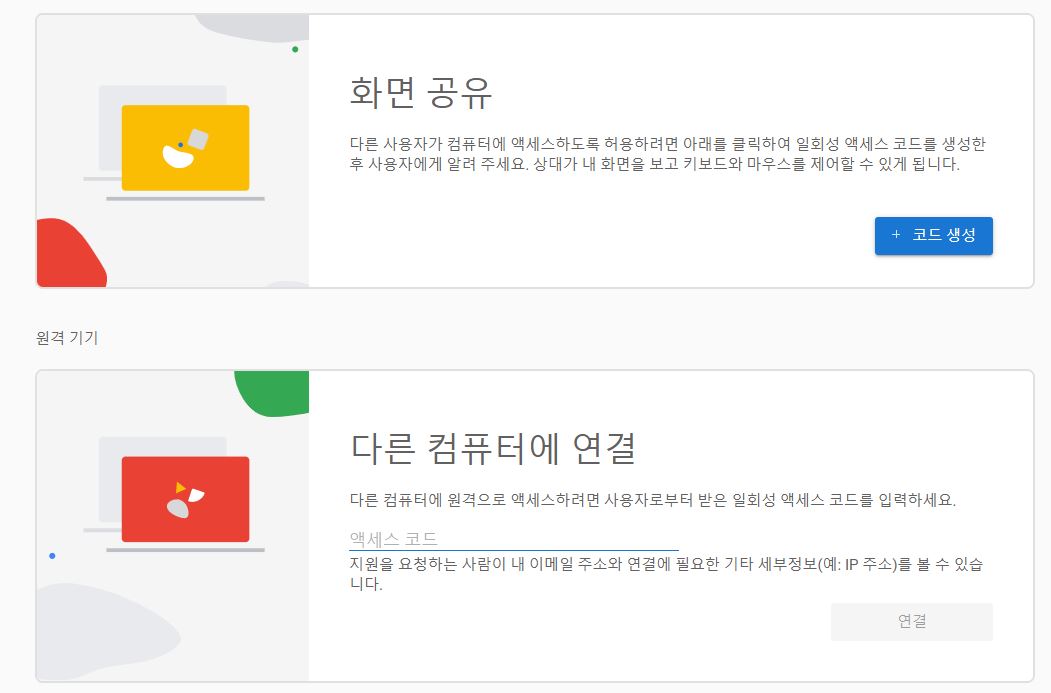Select the 화면 공유 heading
This screenshot has width=1051, height=693.
coord(421,92)
